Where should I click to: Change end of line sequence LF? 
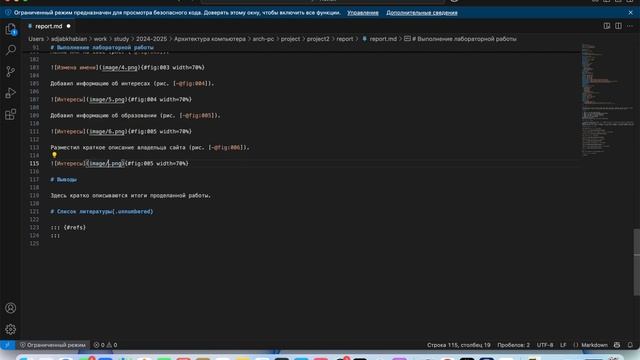563,345
